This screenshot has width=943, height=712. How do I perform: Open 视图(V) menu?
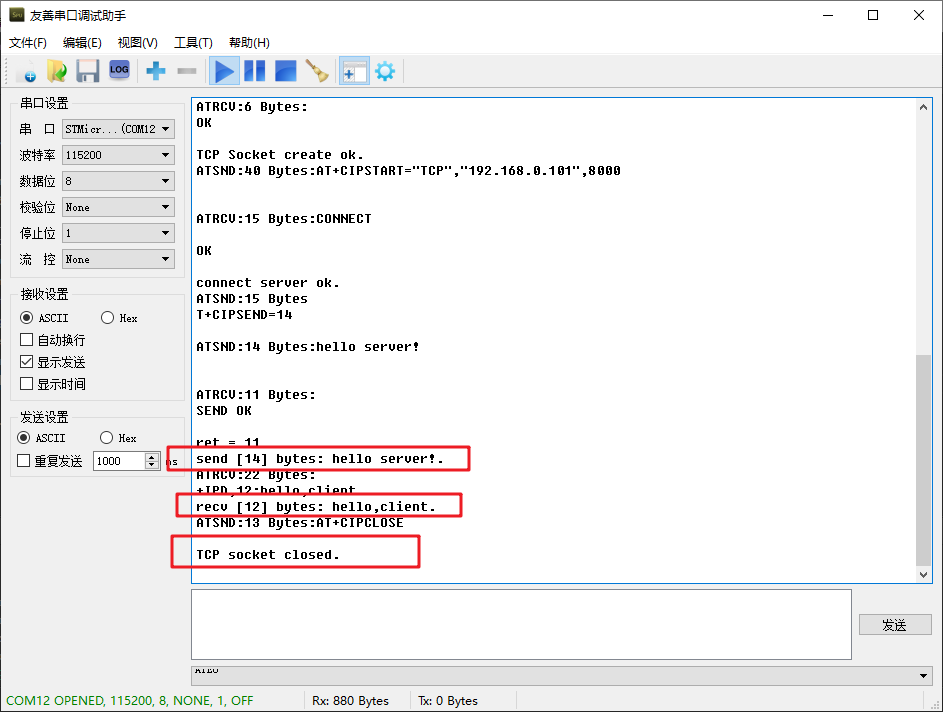[138, 43]
